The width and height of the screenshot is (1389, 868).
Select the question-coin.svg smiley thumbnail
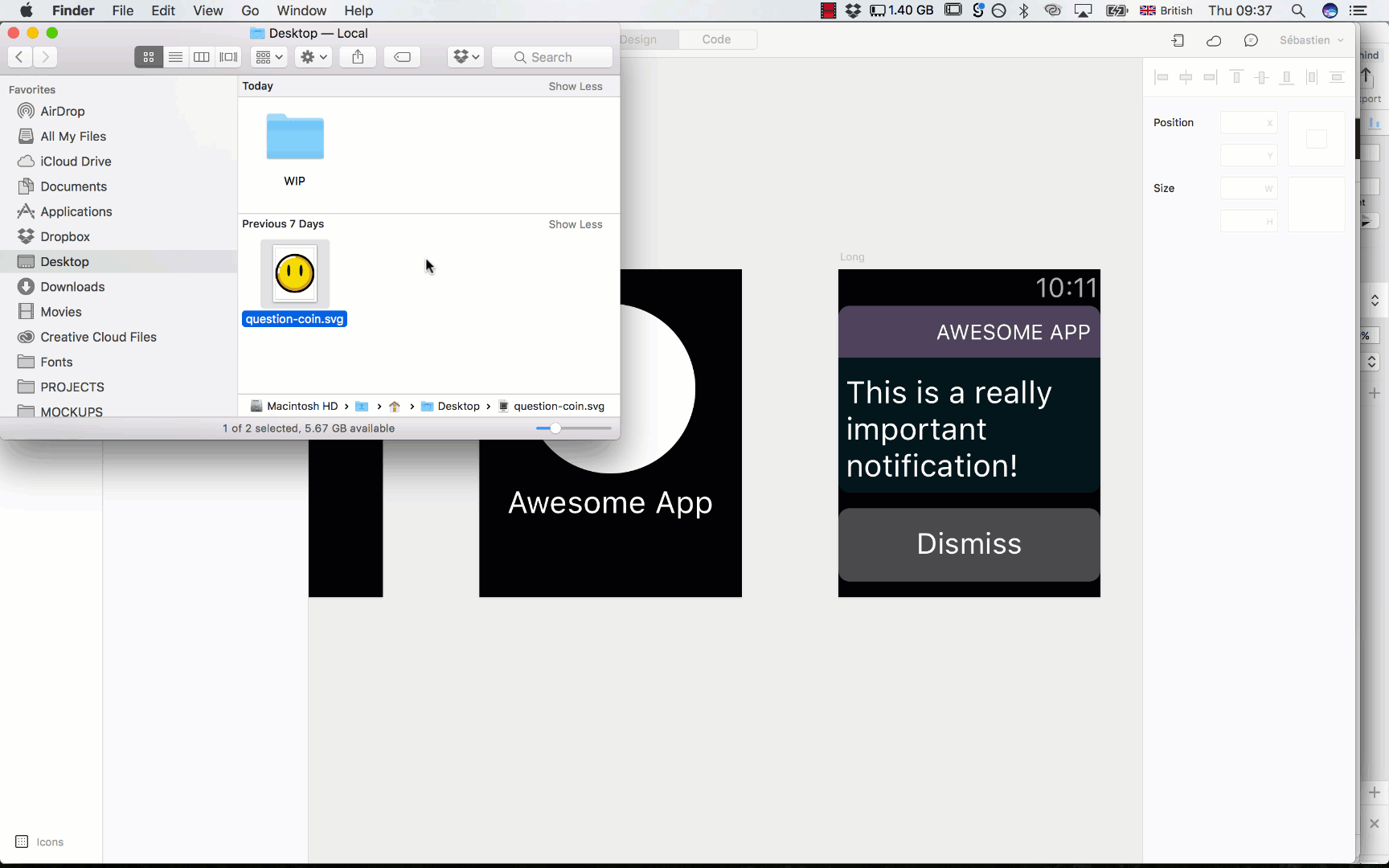pyautogui.click(x=295, y=274)
